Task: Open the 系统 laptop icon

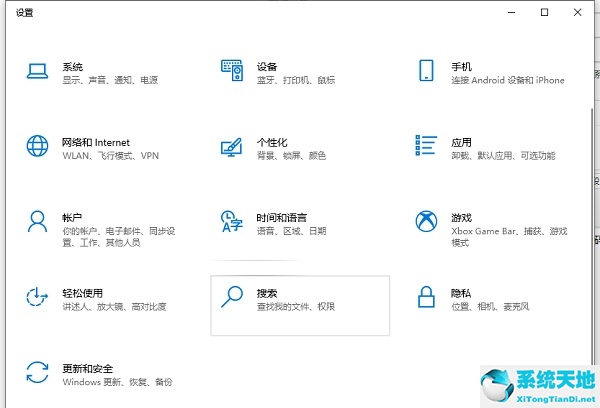Action: 37,71
